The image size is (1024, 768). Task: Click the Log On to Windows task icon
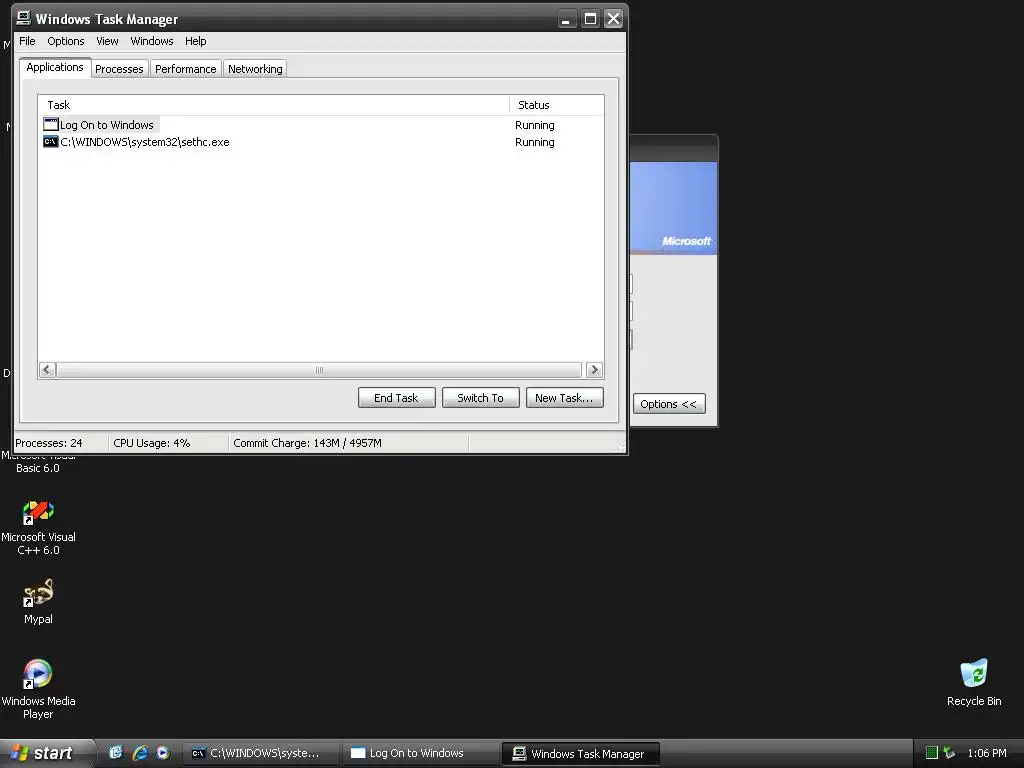click(51, 124)
